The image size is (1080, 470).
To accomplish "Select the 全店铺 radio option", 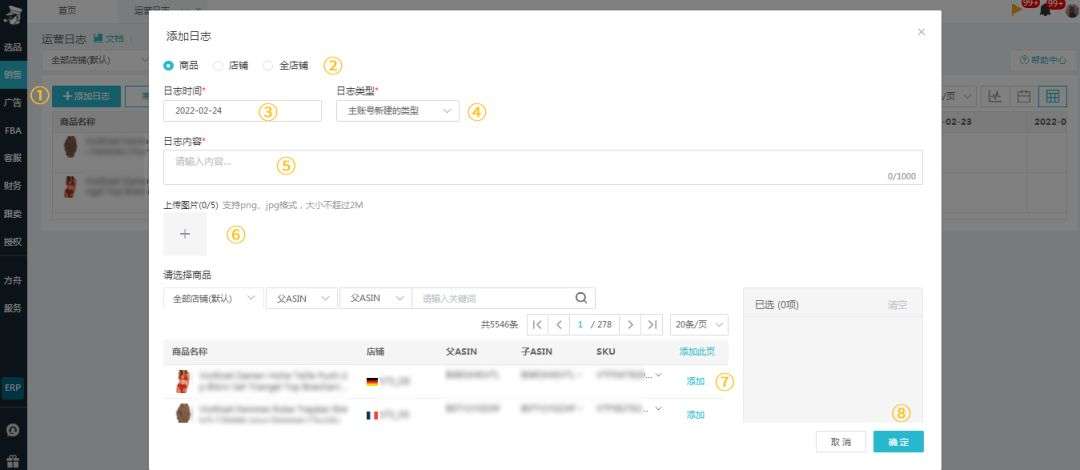I will pyautogui.click(x=268, y=66).
